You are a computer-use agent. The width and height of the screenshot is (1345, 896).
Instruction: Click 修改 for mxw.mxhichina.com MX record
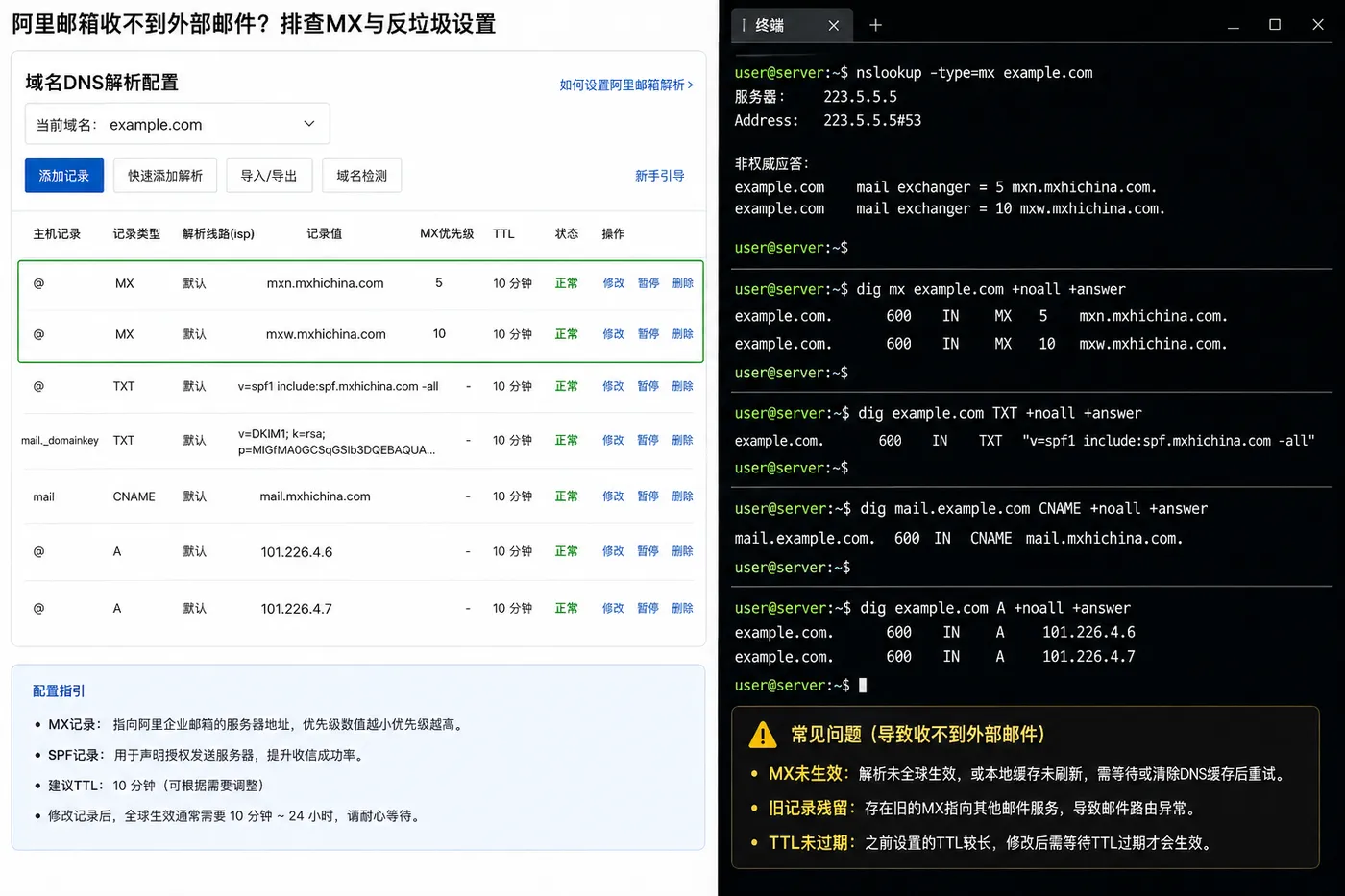613,334
